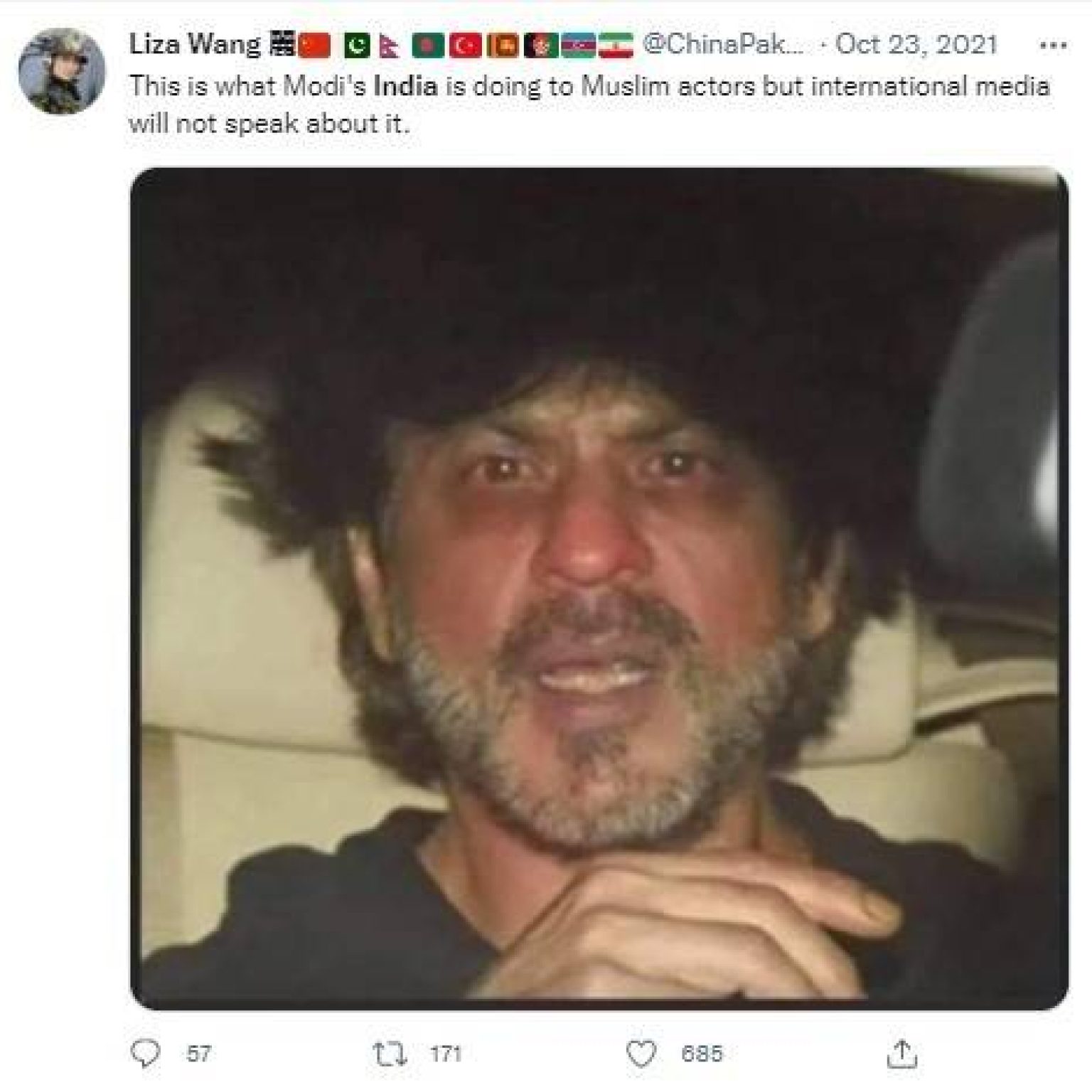Click the Liza Wang display name

pyautogui.click(x=196, y=45)
